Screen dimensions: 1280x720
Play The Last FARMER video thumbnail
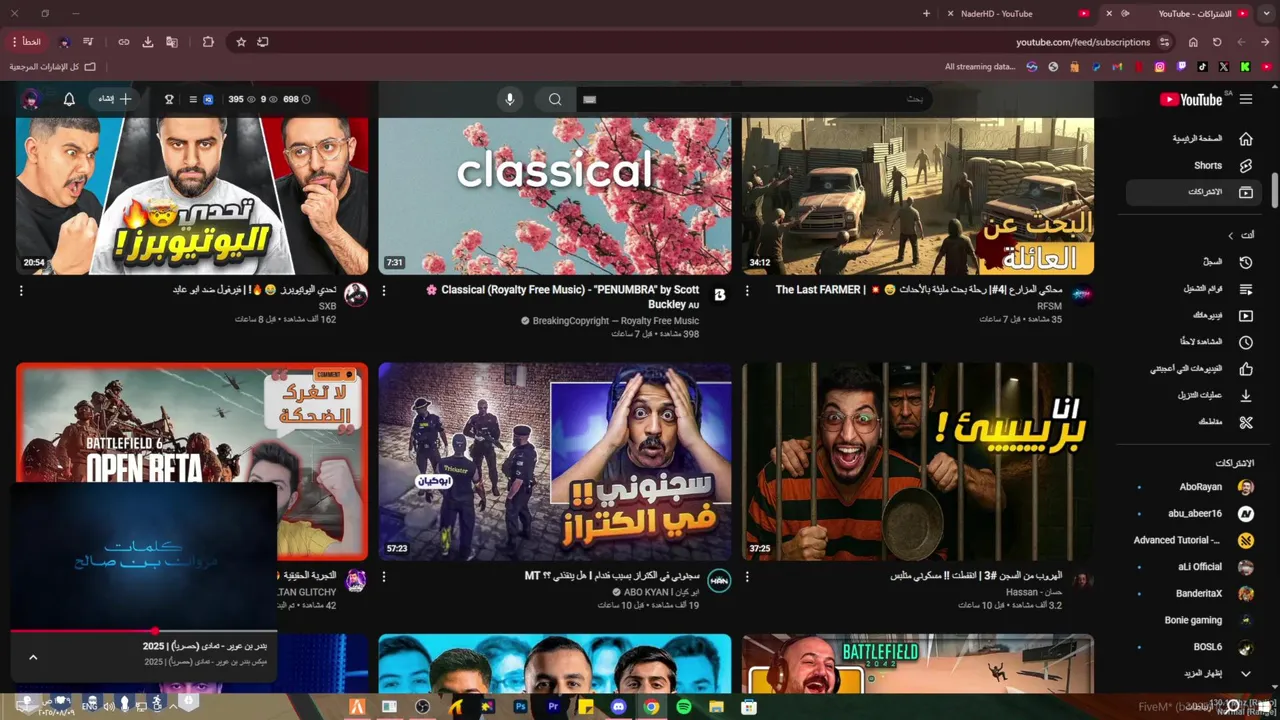[918, 196]
